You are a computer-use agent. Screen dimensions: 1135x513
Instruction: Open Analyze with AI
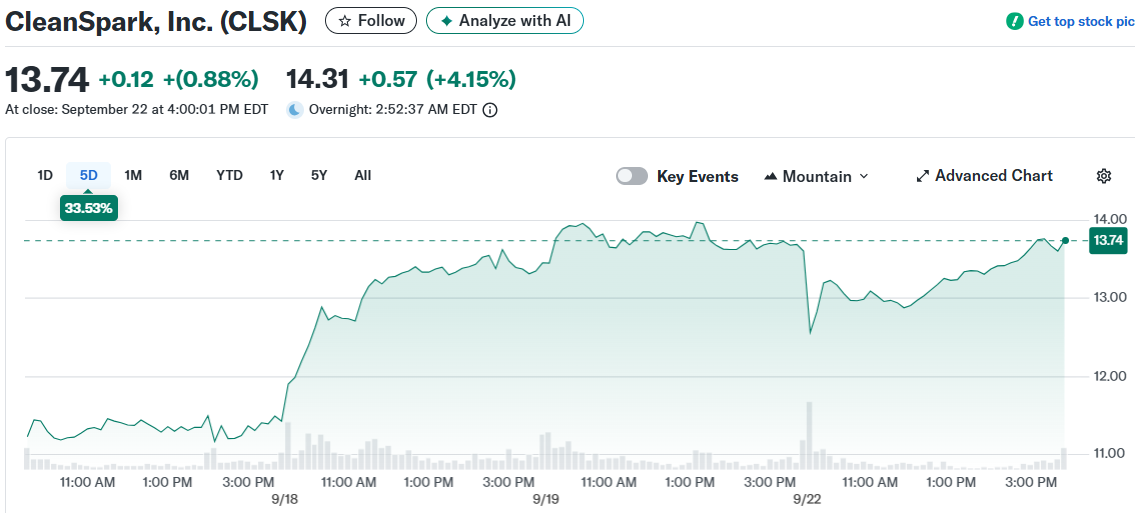click(x=505, y=21)
